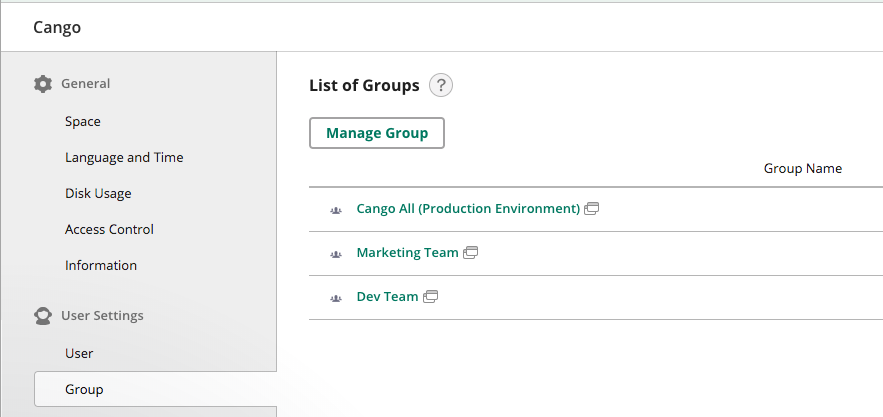Go to Language and Time settings

click(124, 157)
